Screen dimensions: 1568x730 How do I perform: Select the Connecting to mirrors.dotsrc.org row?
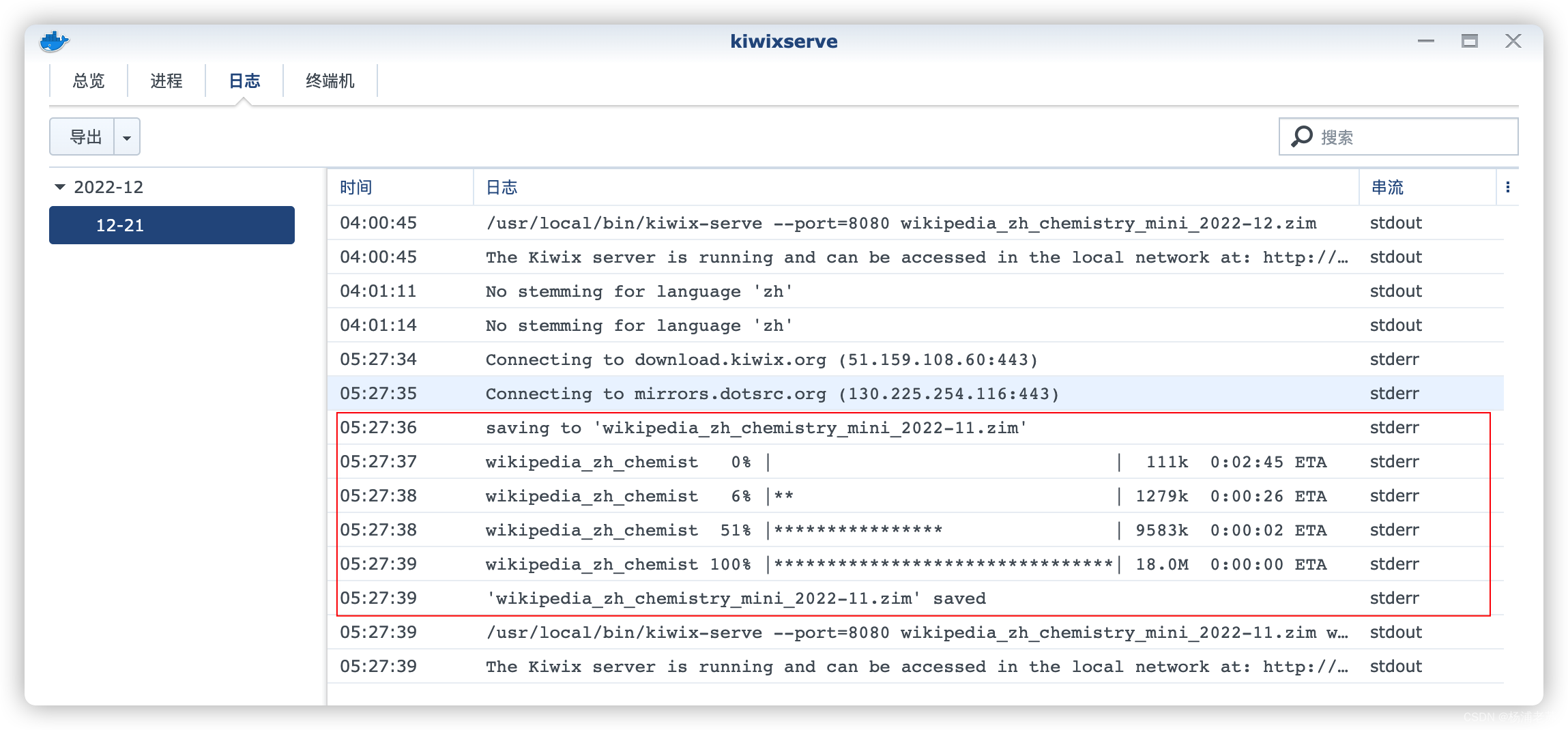click(x=916, y=393)
